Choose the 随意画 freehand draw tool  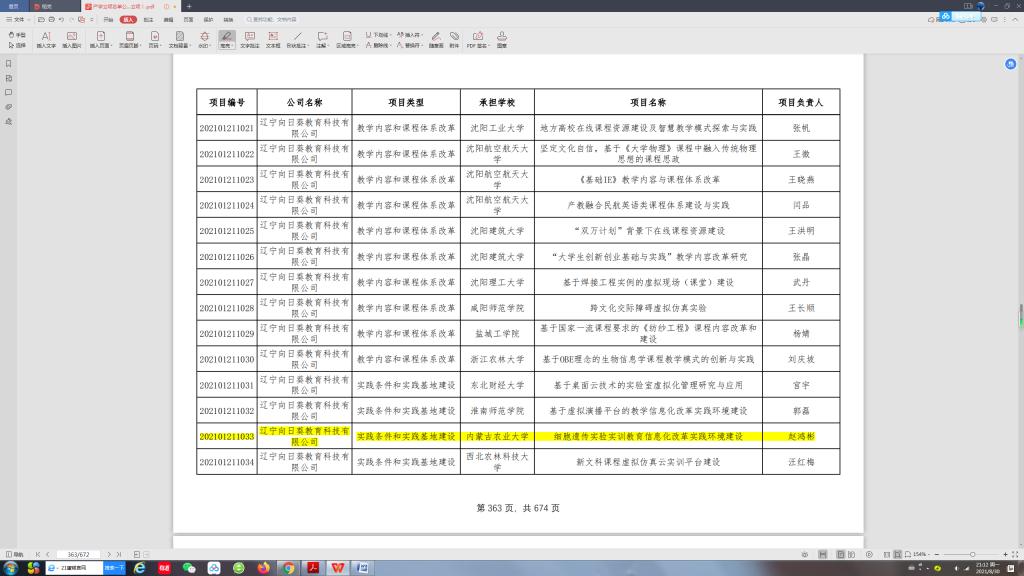(x=435, y=40)
